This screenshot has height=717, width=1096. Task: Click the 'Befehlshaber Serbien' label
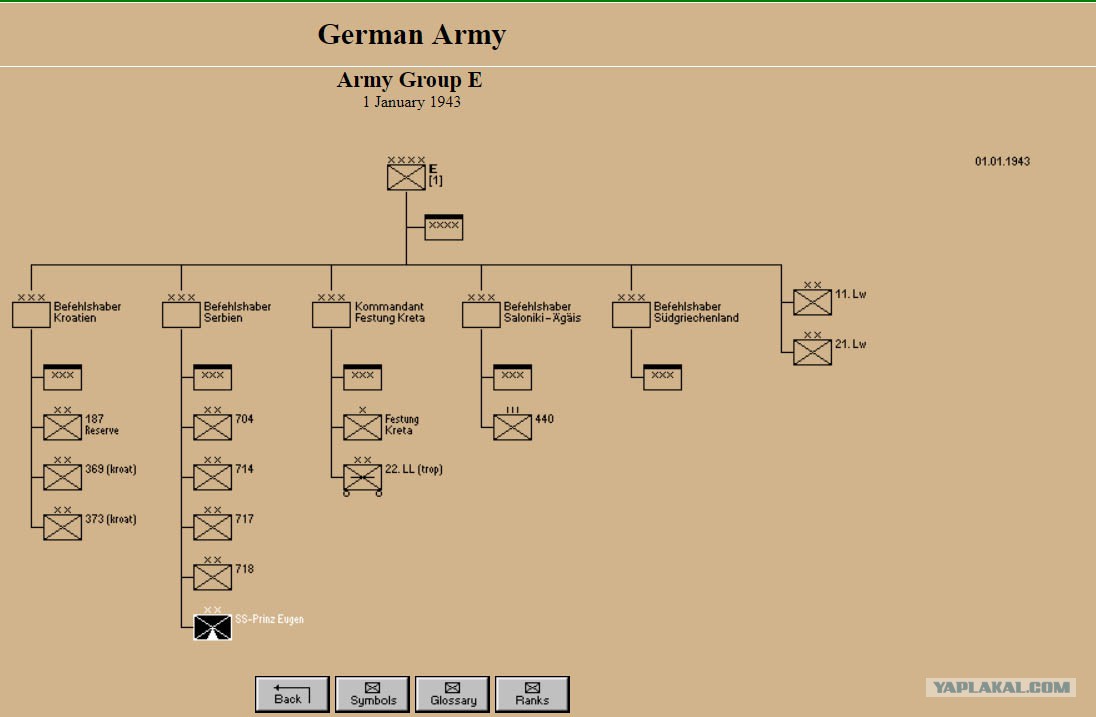pyautogui.click(x=237, y=312)
